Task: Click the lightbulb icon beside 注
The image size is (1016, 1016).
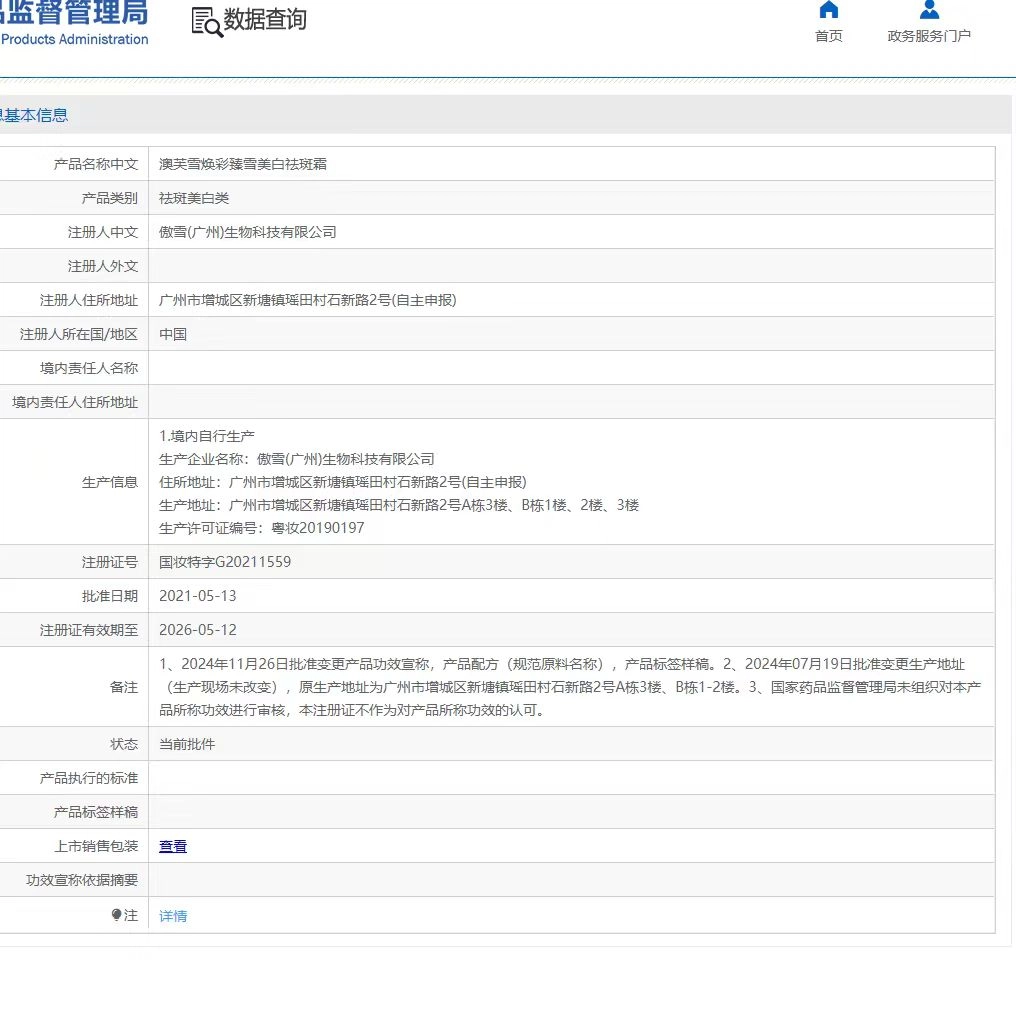Action: click(117, 915)
